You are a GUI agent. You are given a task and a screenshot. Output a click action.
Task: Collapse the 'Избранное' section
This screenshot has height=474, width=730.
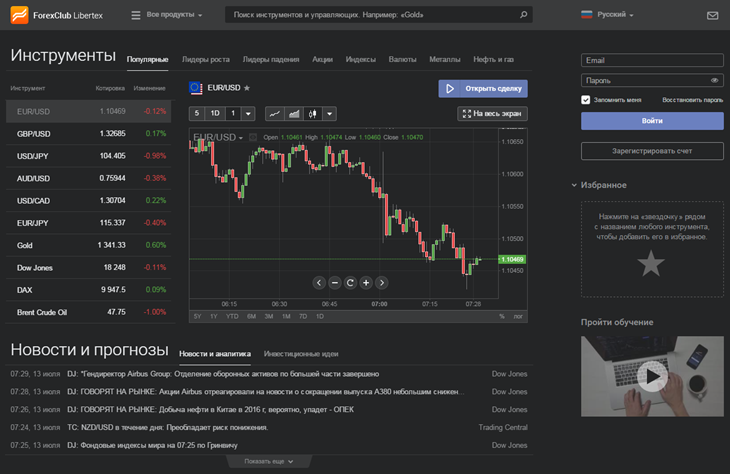pos(575,185)
